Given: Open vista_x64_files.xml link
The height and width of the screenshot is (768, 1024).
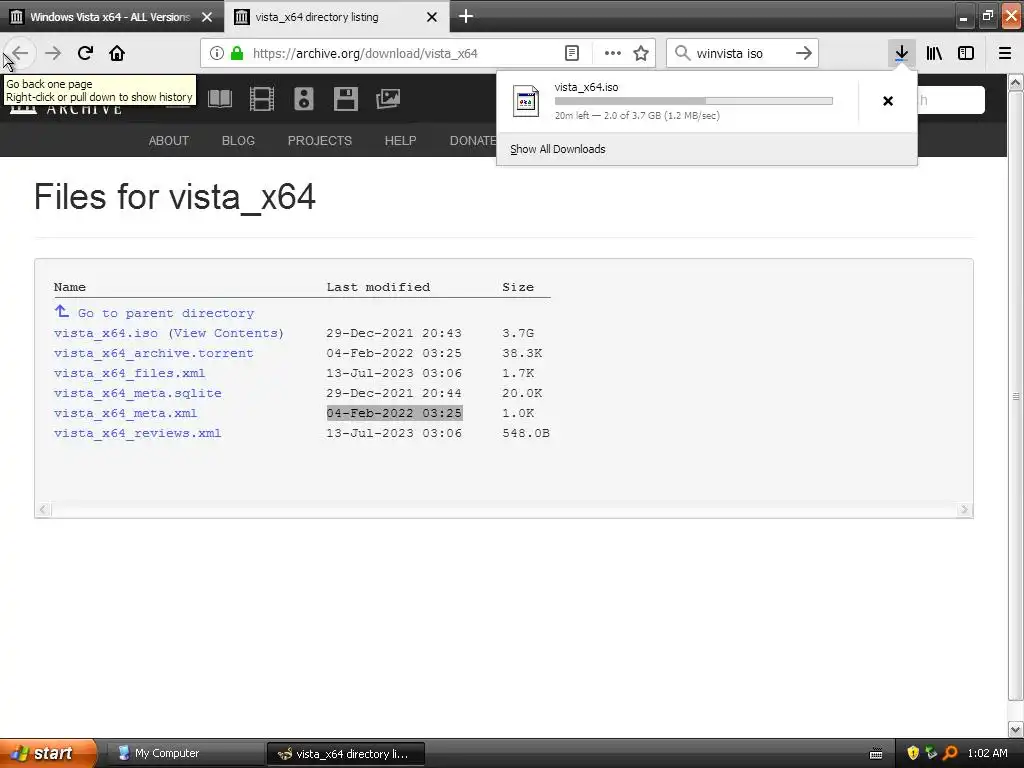Looking at the screenshot, I should coord(129,374).
